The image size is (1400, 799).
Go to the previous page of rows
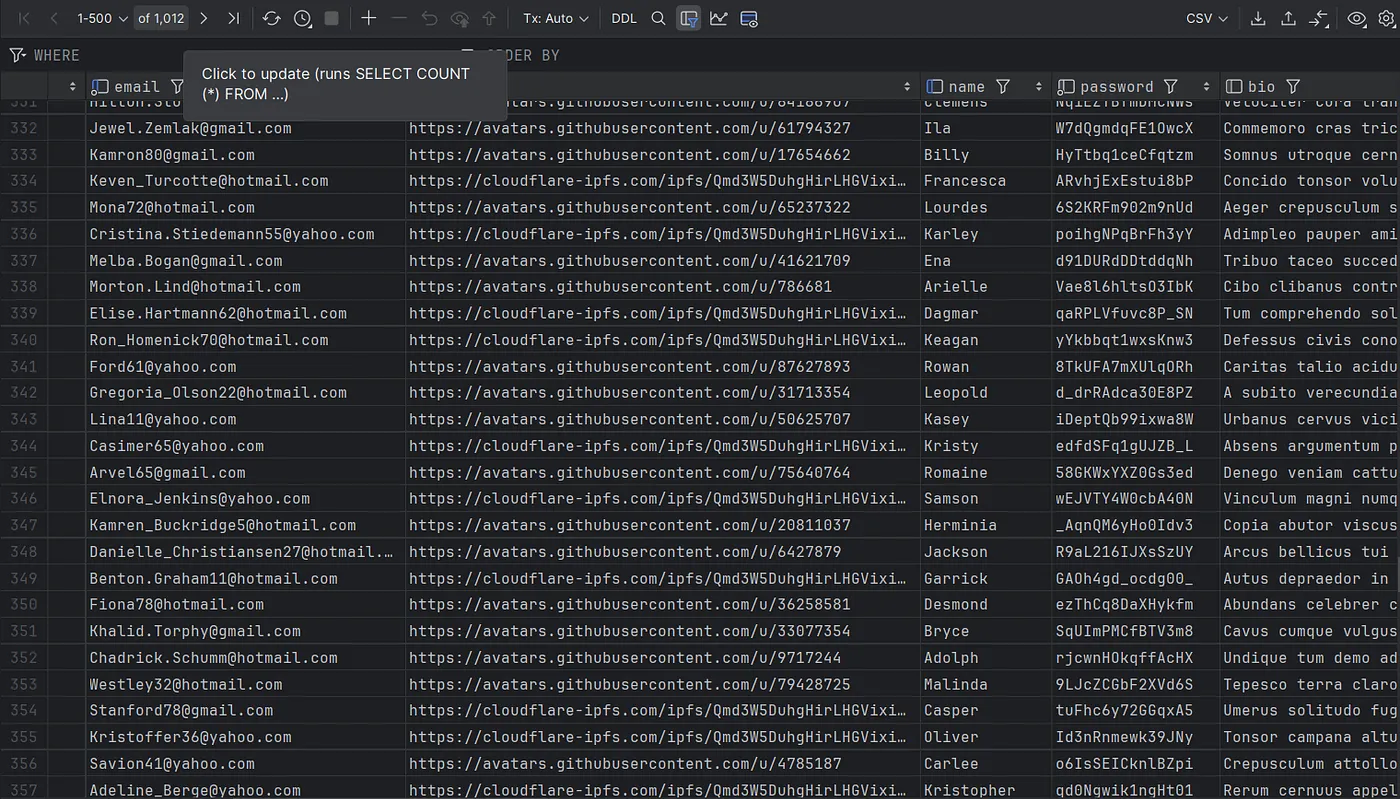pos(54,18)
